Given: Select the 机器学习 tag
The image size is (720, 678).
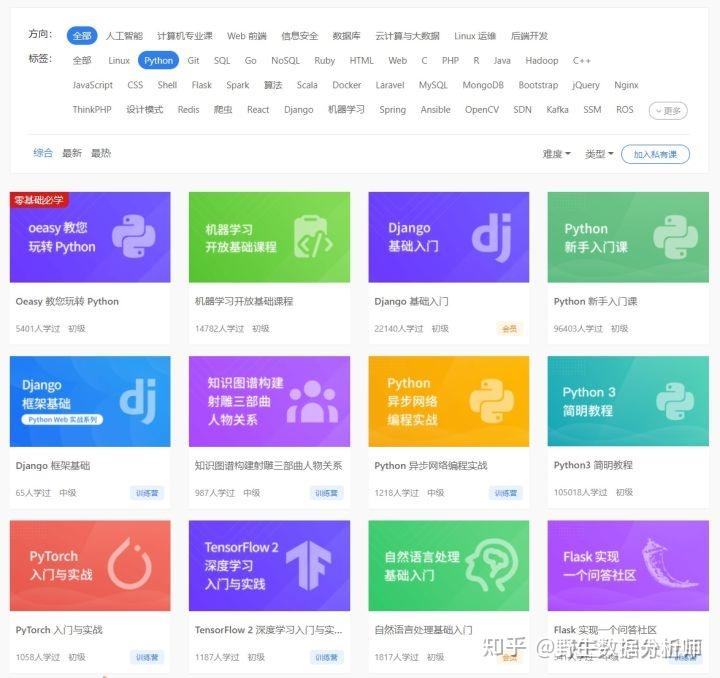Looking at the screenshot, I should tap(346, 110).
